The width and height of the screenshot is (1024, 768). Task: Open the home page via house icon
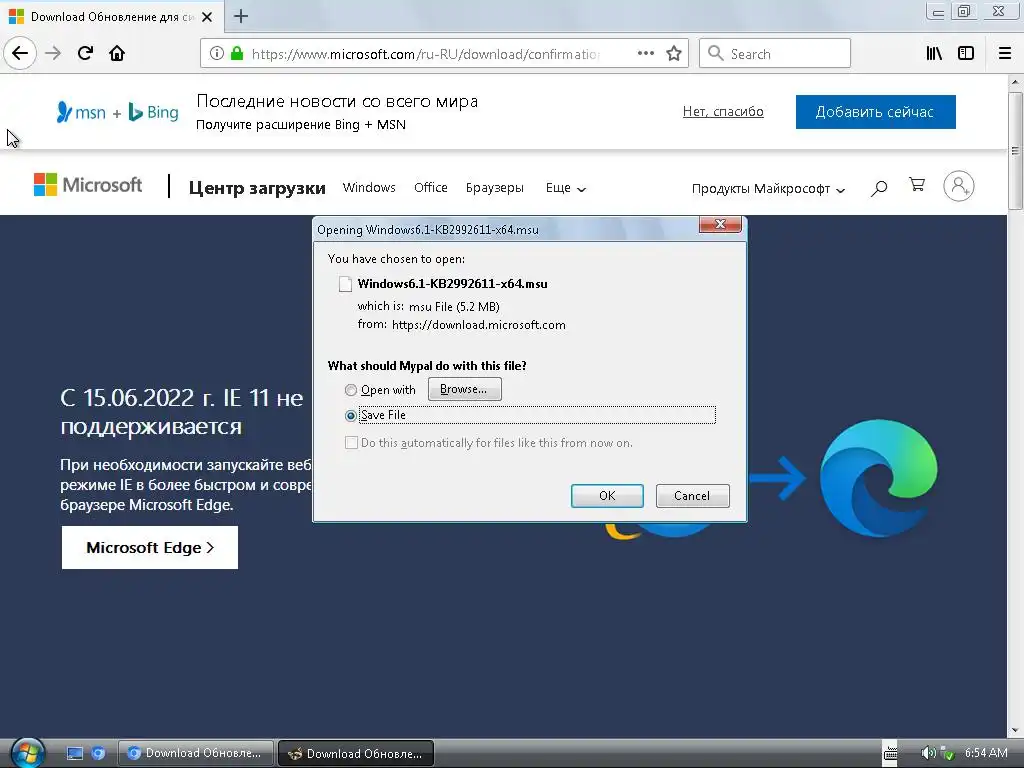coord(117,53)
